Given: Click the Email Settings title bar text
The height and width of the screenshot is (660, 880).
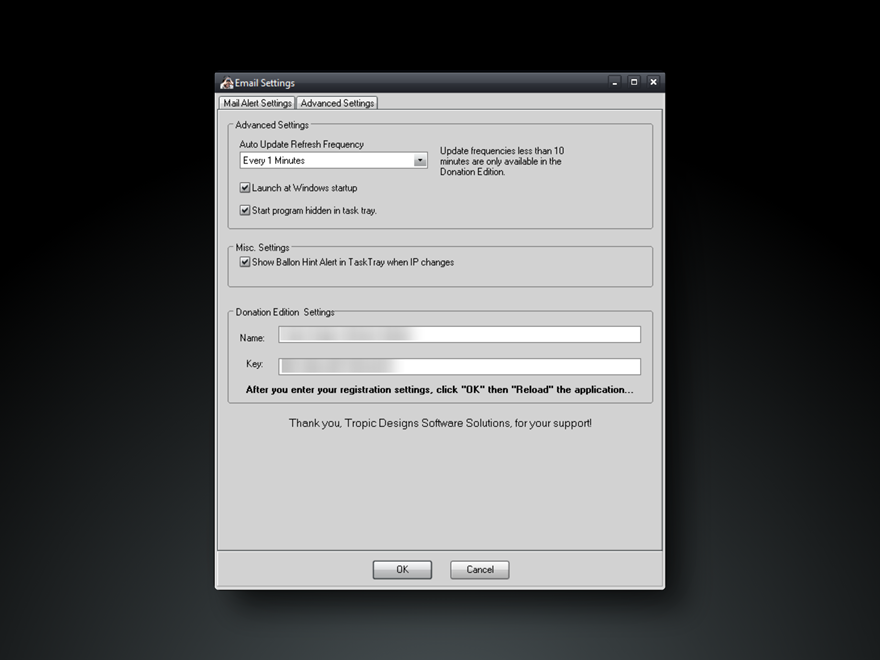Looking at the screenshot, I should pos(265,83).
